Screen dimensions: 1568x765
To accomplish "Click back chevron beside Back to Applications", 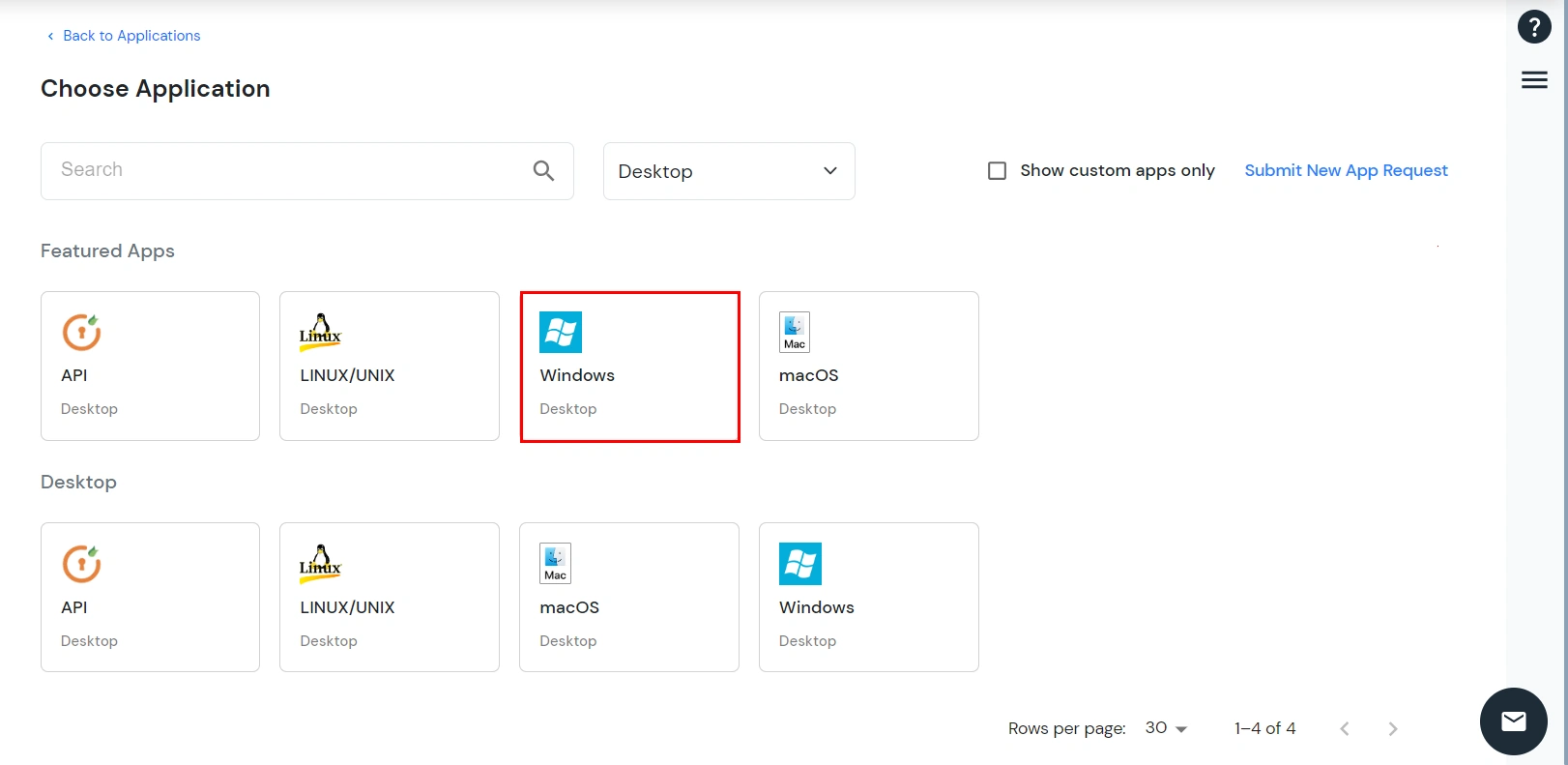I will point(50,36).
